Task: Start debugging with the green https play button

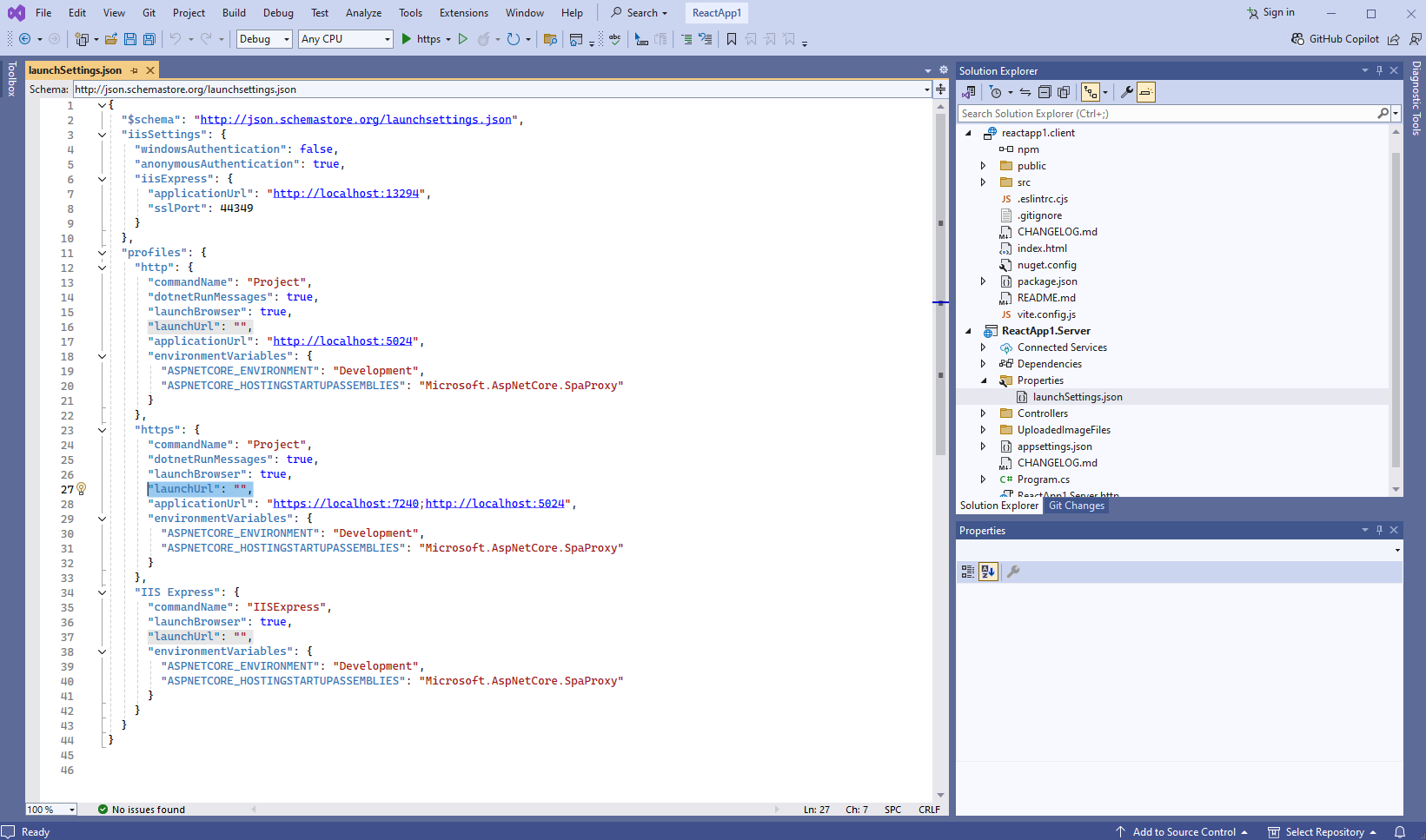Action: tap(406, 39)
